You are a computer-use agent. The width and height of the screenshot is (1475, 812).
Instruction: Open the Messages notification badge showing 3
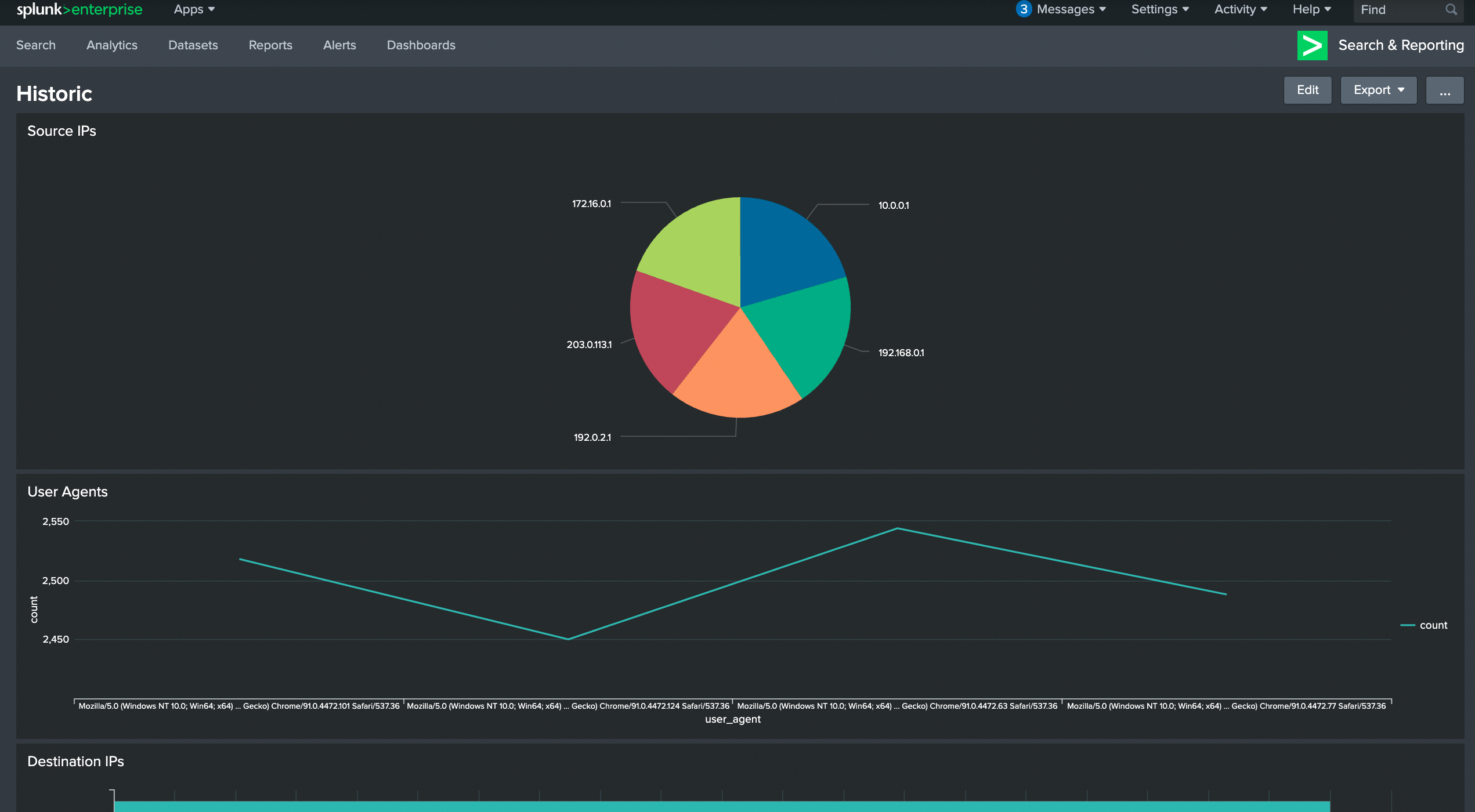point(1024,9)
